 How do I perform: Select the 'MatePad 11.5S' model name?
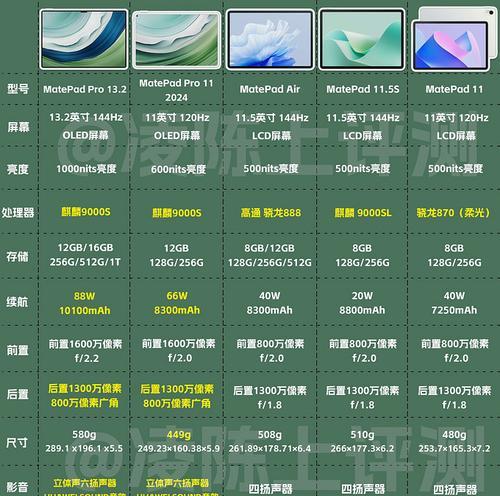(363, 89)
